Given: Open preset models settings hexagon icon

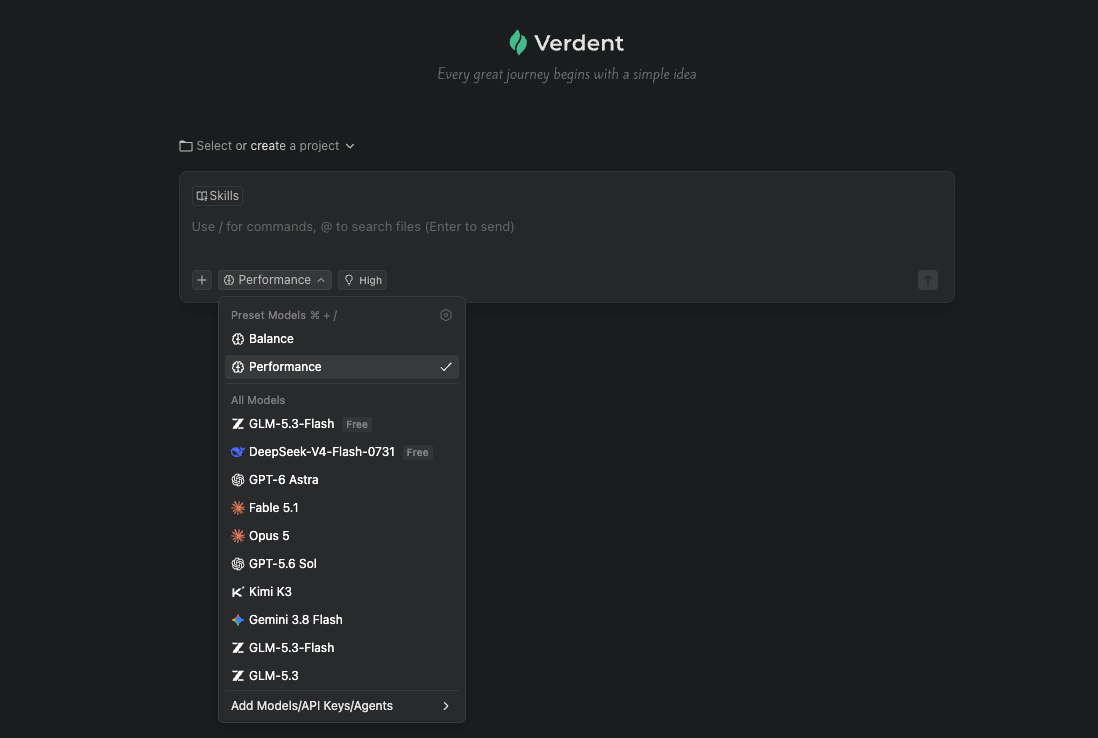Looking at the screenshot, I should tap(445, 315).
